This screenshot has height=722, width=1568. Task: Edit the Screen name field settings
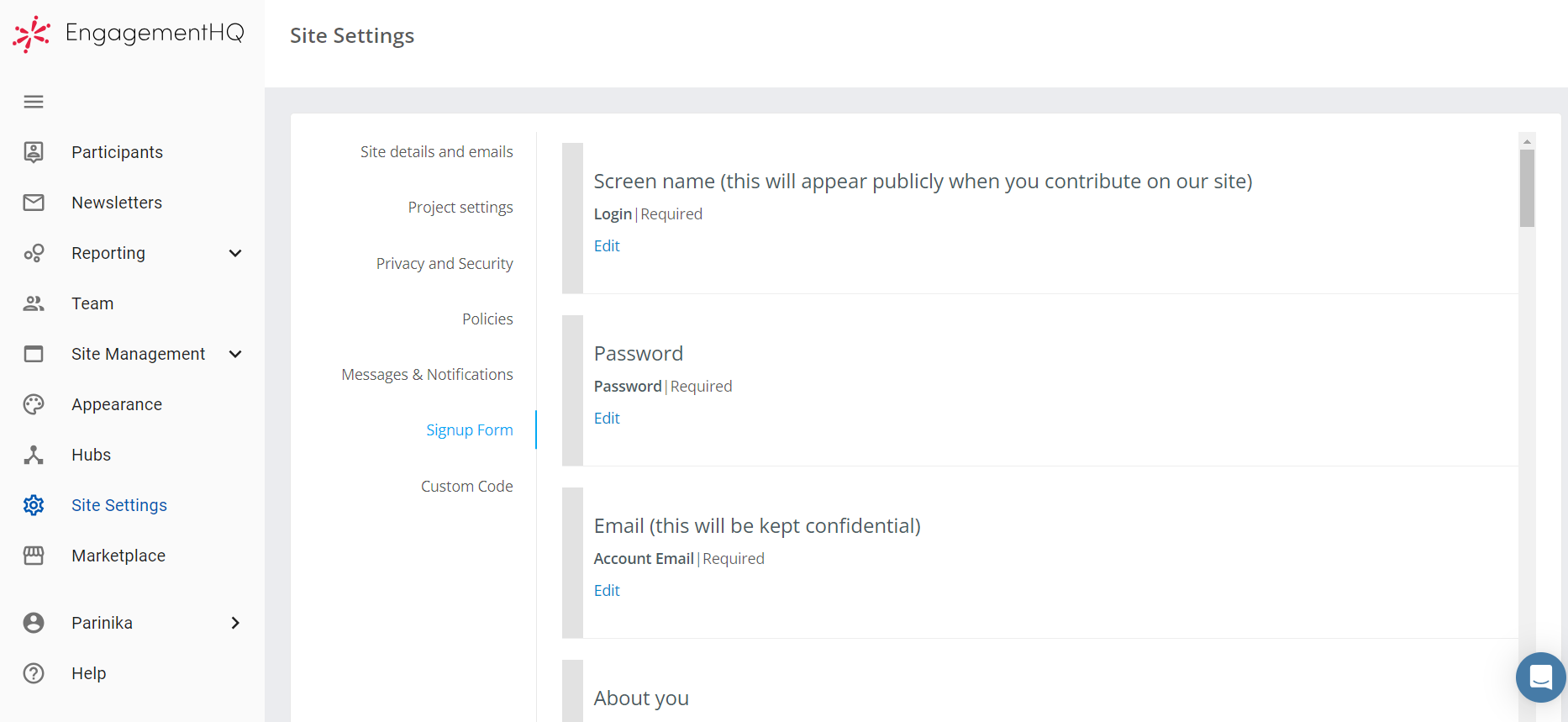click(607, 246)
